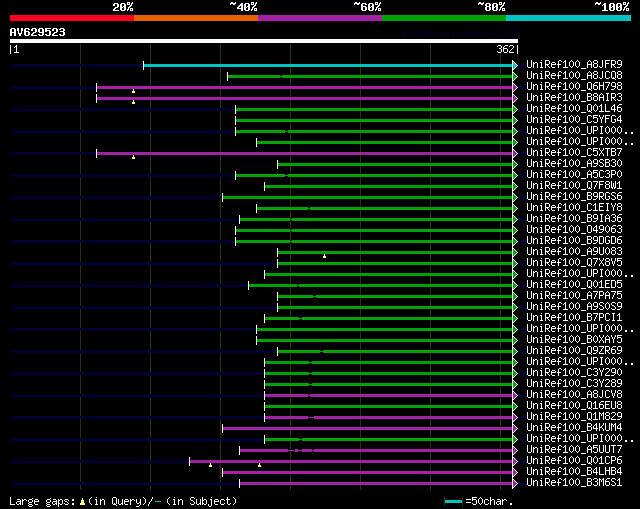Open hit UniRef100_A8JCQ8
Image resolution: width=640 pixels, height=509 pixels.
574,76
